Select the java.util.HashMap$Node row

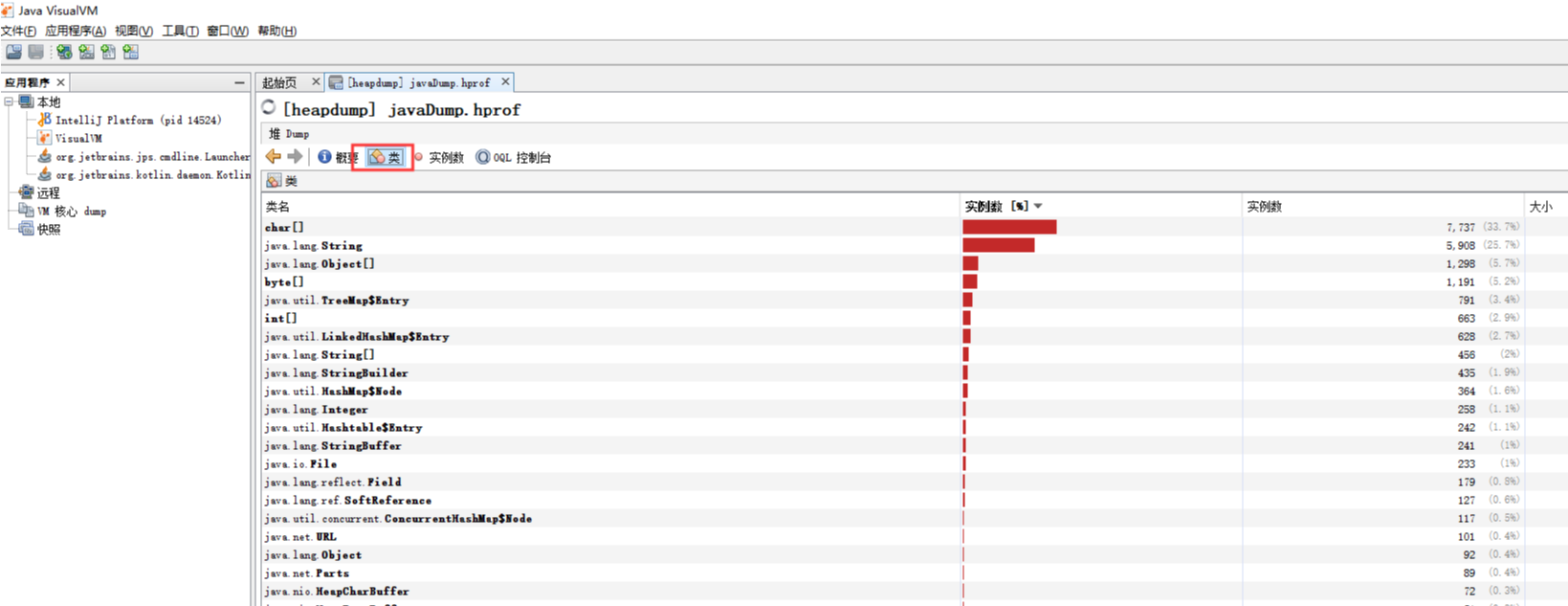[x=915, y=391]
